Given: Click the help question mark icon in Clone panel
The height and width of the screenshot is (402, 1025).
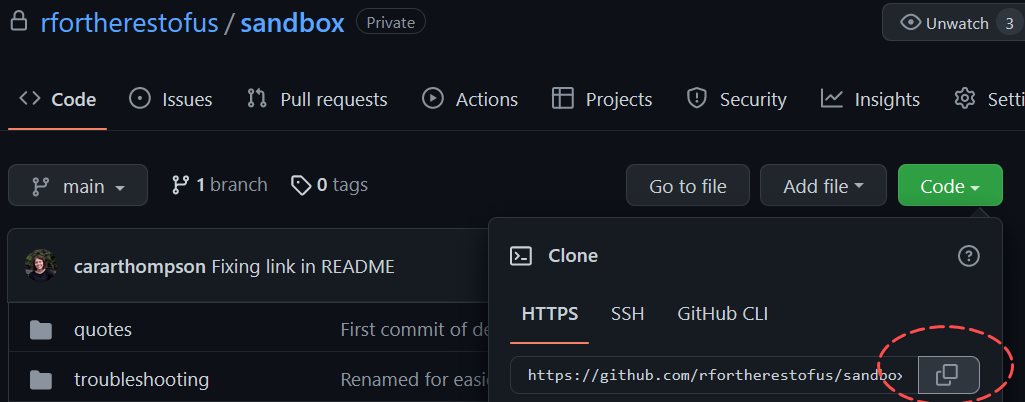Looking at the screenshot, I should coord(968,256).
